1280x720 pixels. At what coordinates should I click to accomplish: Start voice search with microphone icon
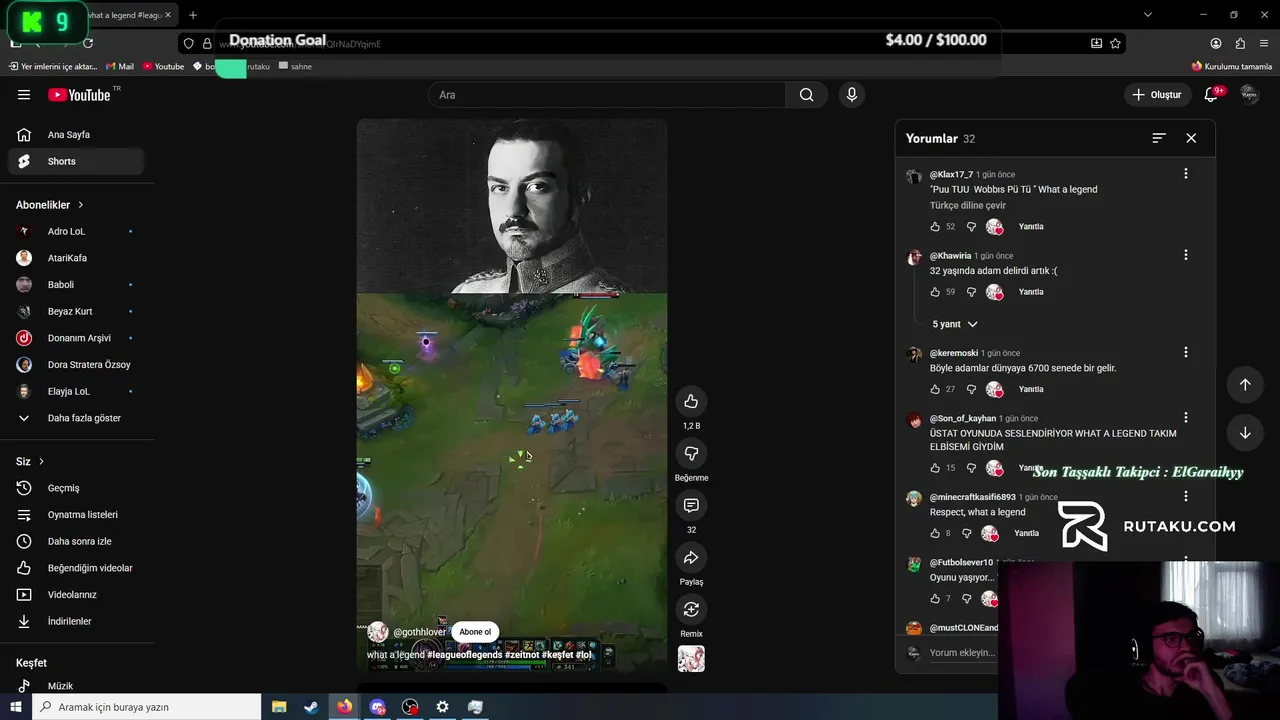tap(851, 95)
